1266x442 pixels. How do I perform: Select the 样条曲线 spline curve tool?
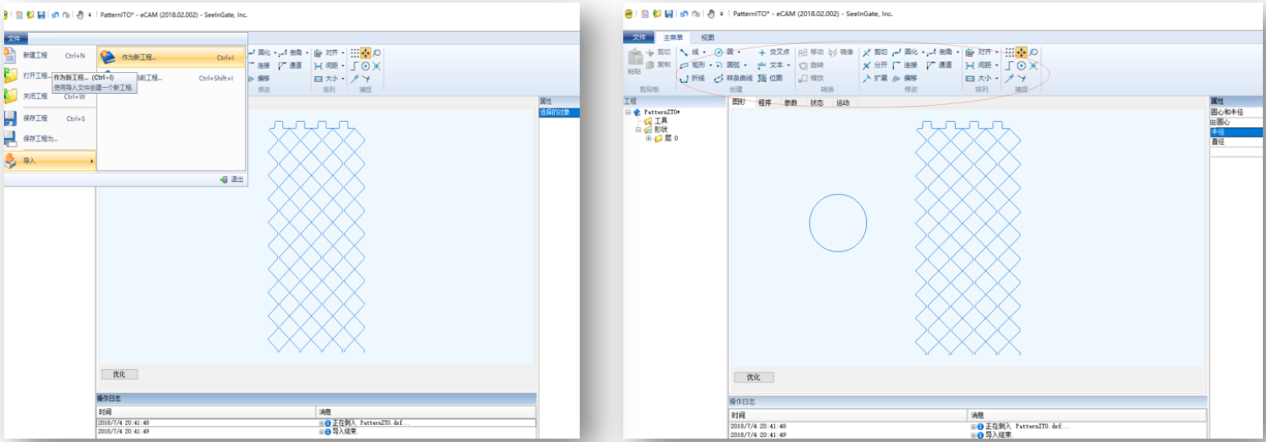(x=733, y=78)
